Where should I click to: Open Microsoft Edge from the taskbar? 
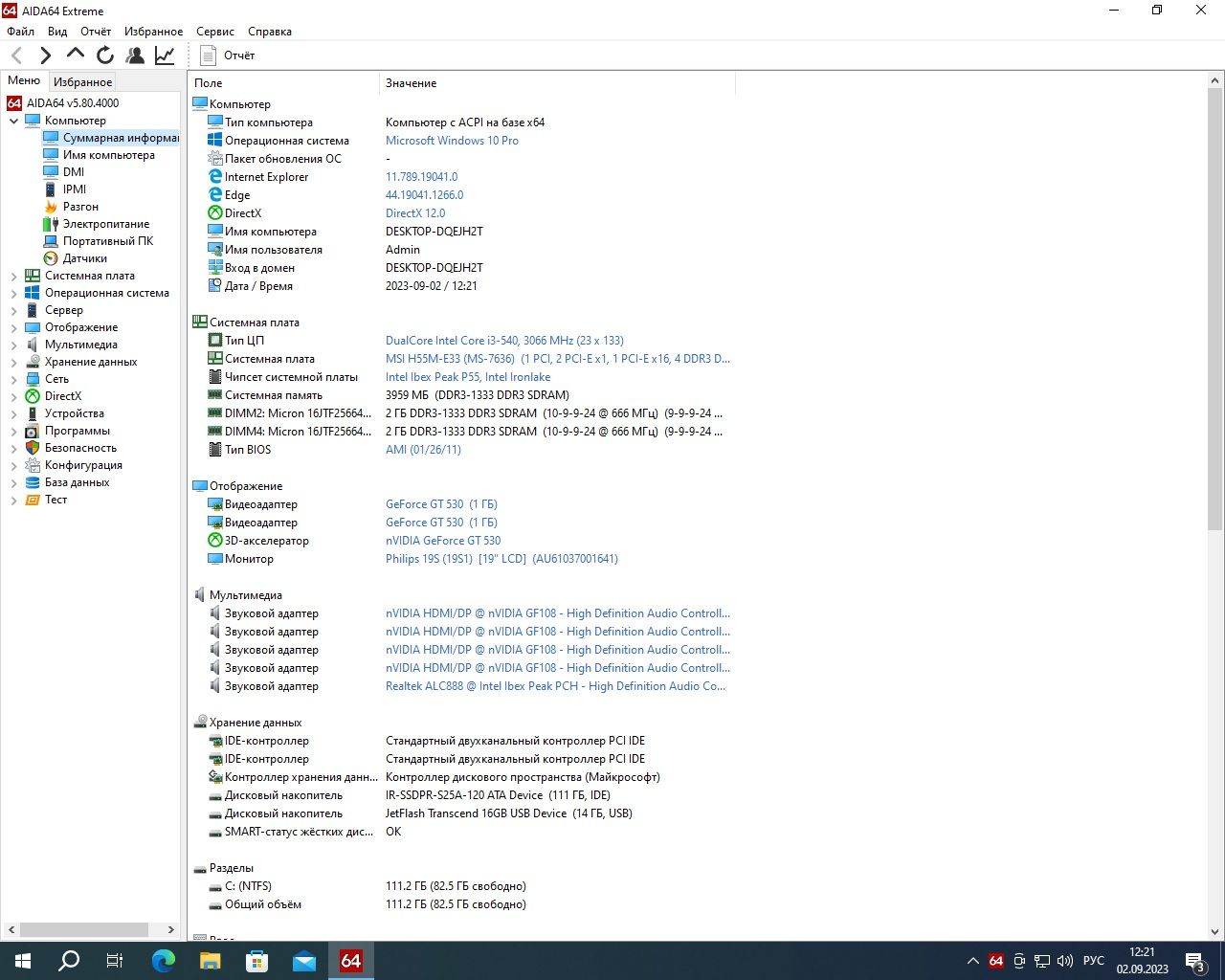(164, 961)
